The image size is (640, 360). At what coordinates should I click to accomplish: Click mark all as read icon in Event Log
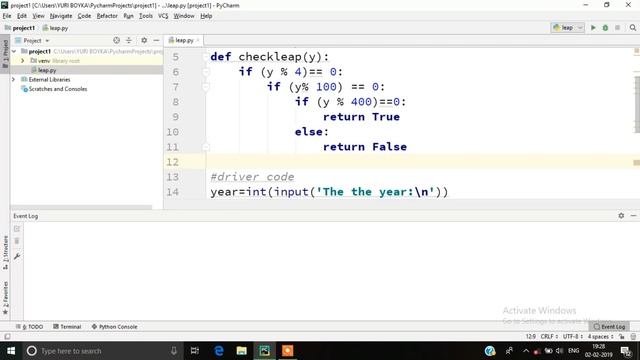coord(17,229)
